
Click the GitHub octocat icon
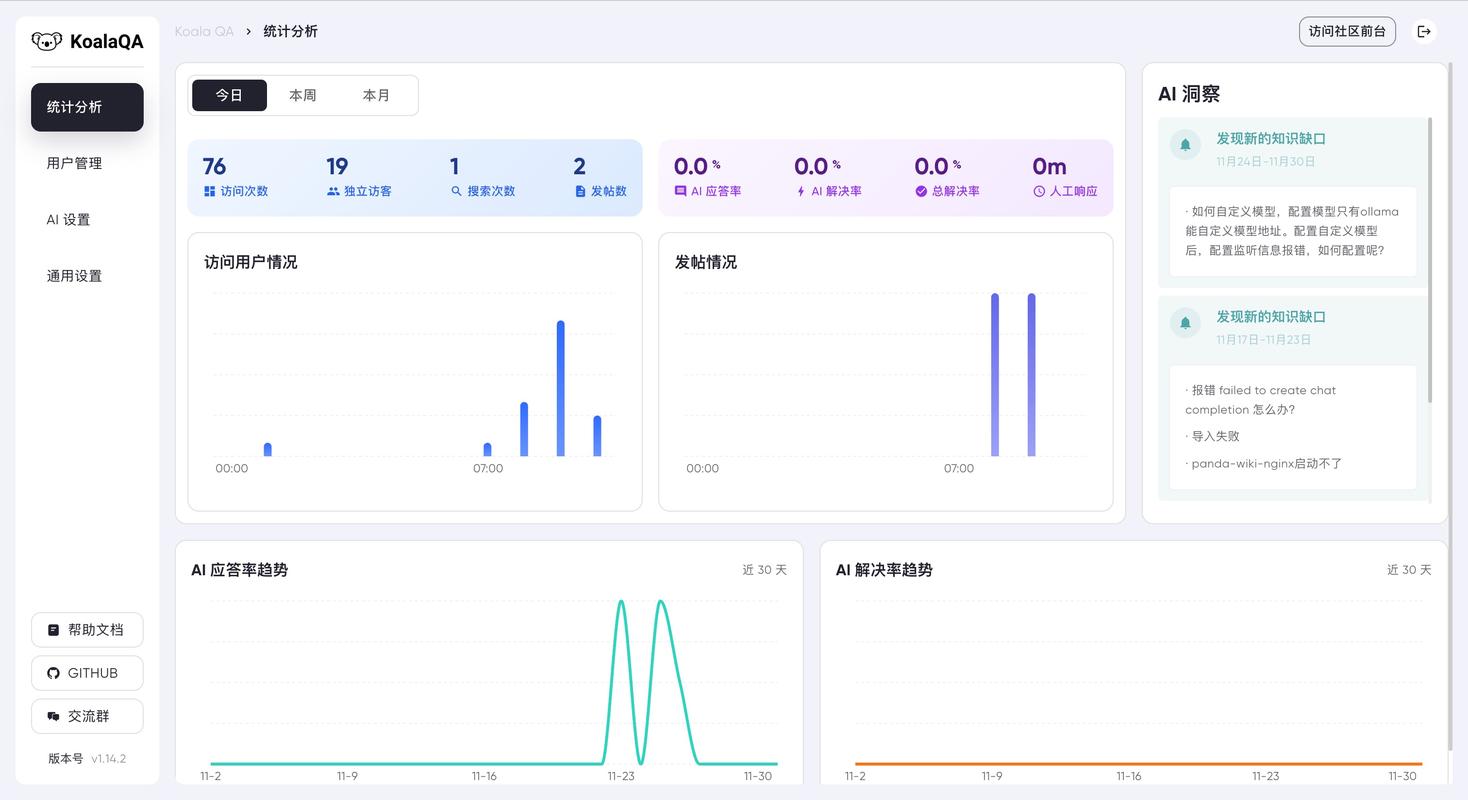pyautogui.click(x=54, y=673)
